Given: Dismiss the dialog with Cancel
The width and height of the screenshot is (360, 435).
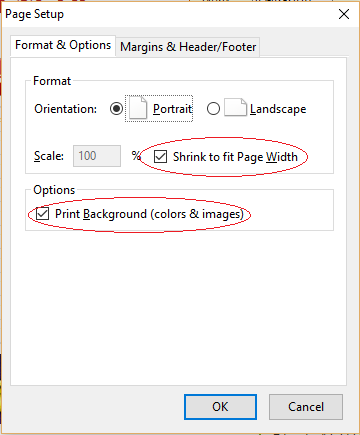Looking at the screenshot, I should tap(306, 407).
